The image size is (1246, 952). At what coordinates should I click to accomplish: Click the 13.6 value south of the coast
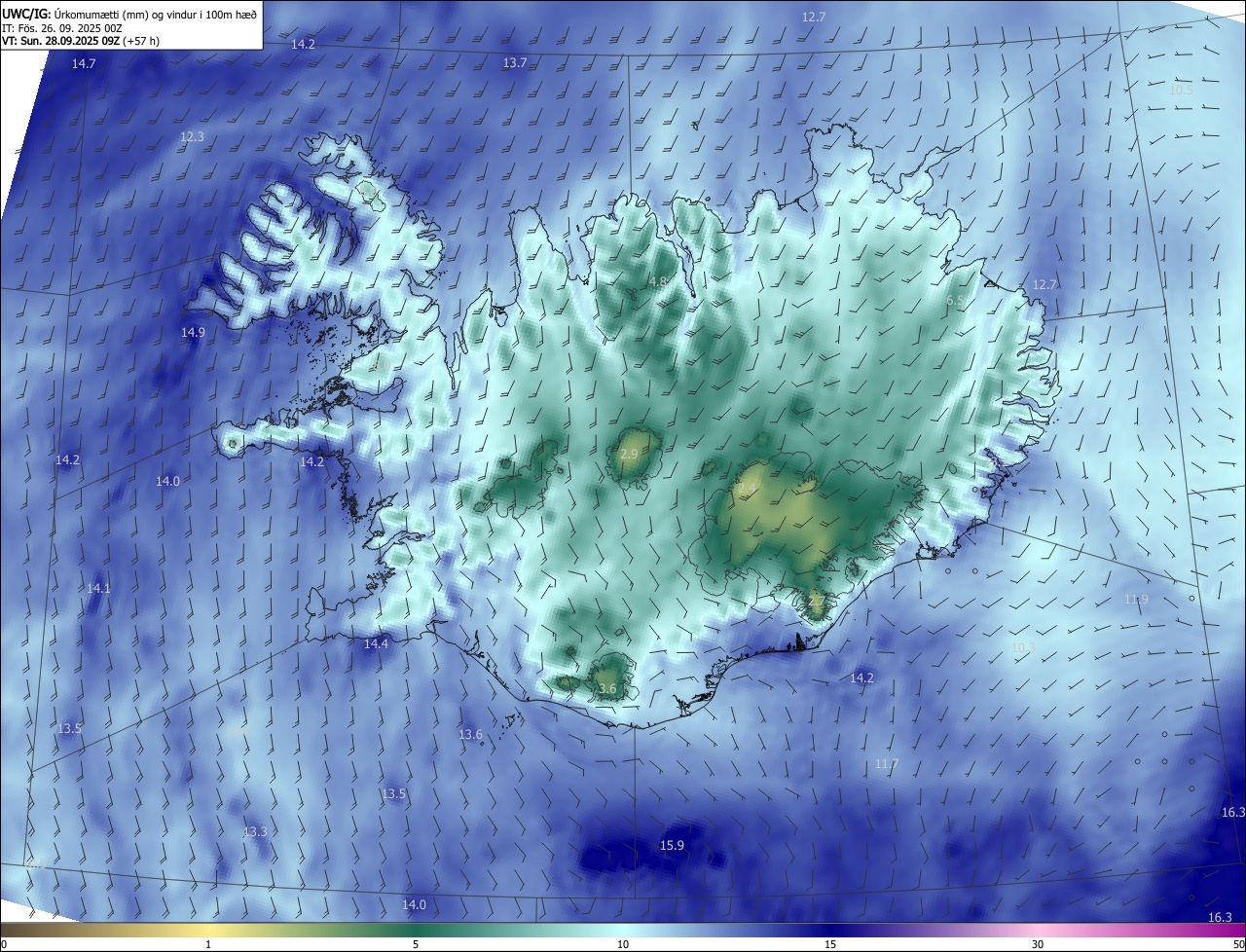[x=470, y=734]
